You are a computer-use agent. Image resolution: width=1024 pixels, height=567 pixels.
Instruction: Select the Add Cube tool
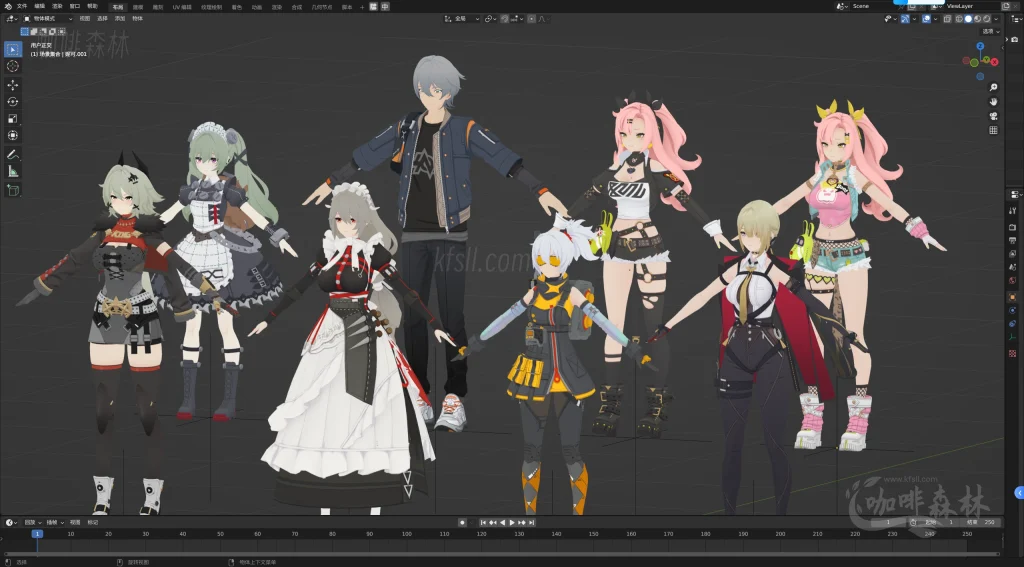point(13,190)
